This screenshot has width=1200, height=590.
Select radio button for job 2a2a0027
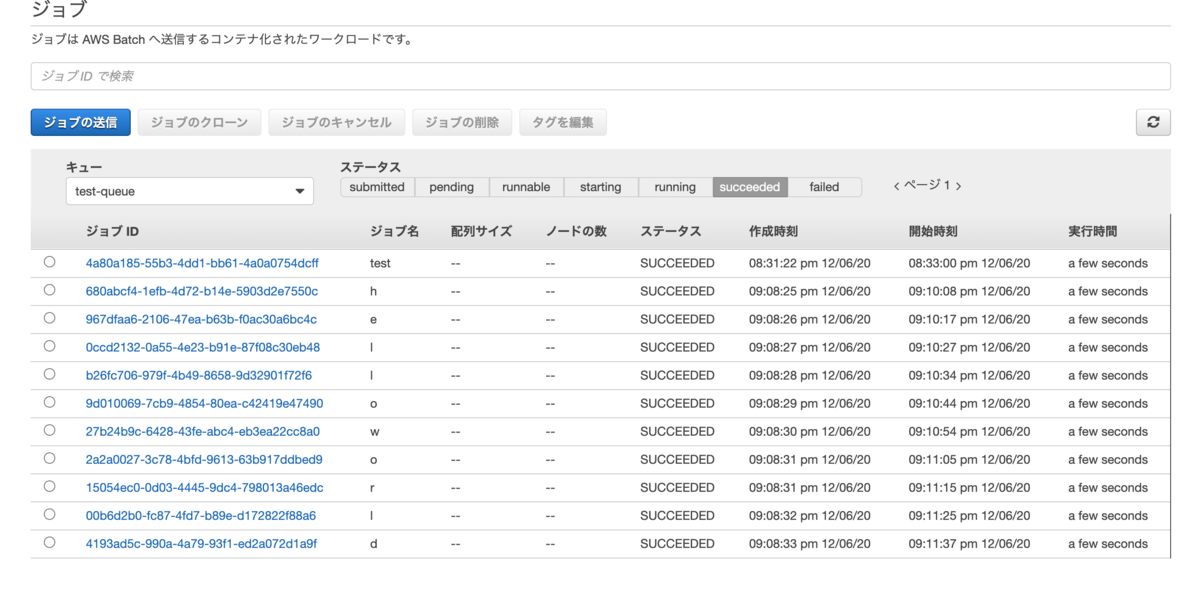[x=49, y=458]
